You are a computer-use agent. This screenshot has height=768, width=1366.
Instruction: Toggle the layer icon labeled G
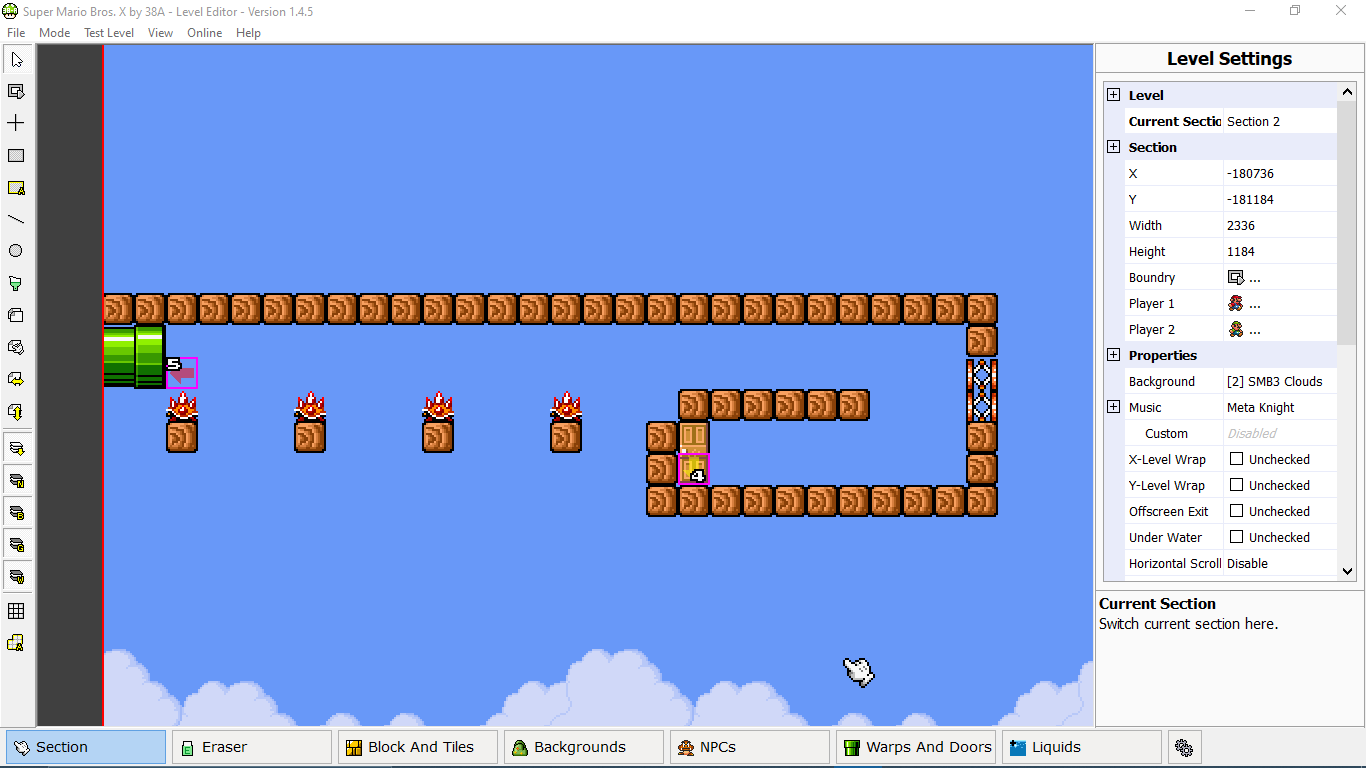(x=16, y=544)
